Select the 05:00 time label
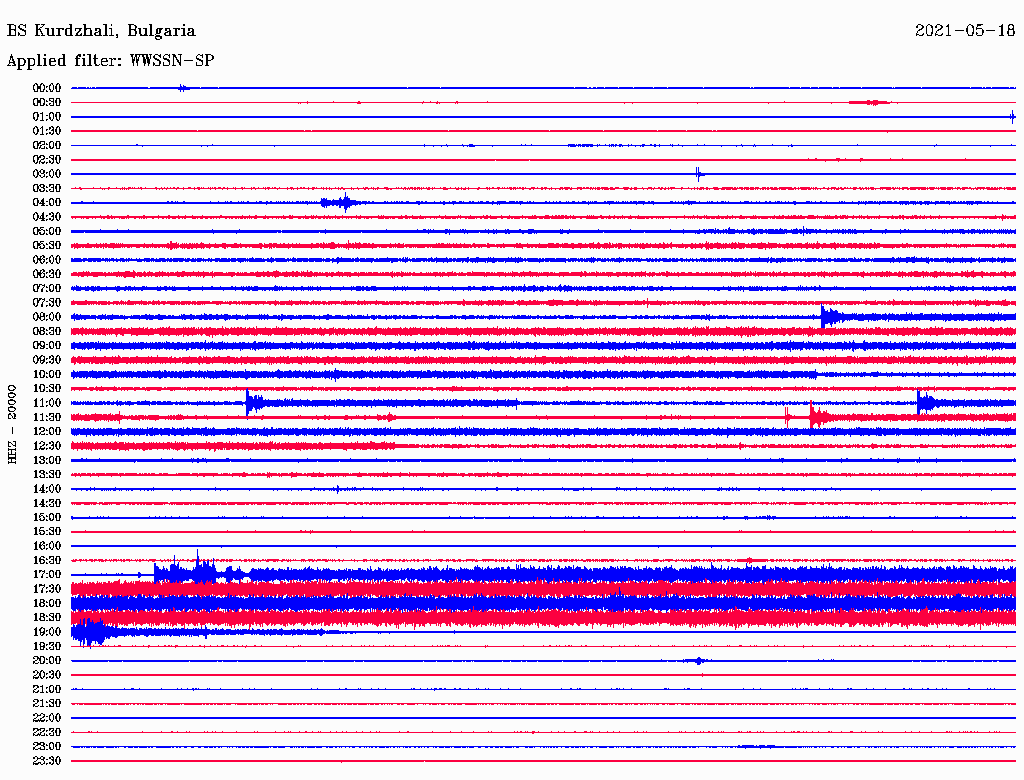Image resolution: width=1024 pixels, height=780 pixels. point(47,231)
